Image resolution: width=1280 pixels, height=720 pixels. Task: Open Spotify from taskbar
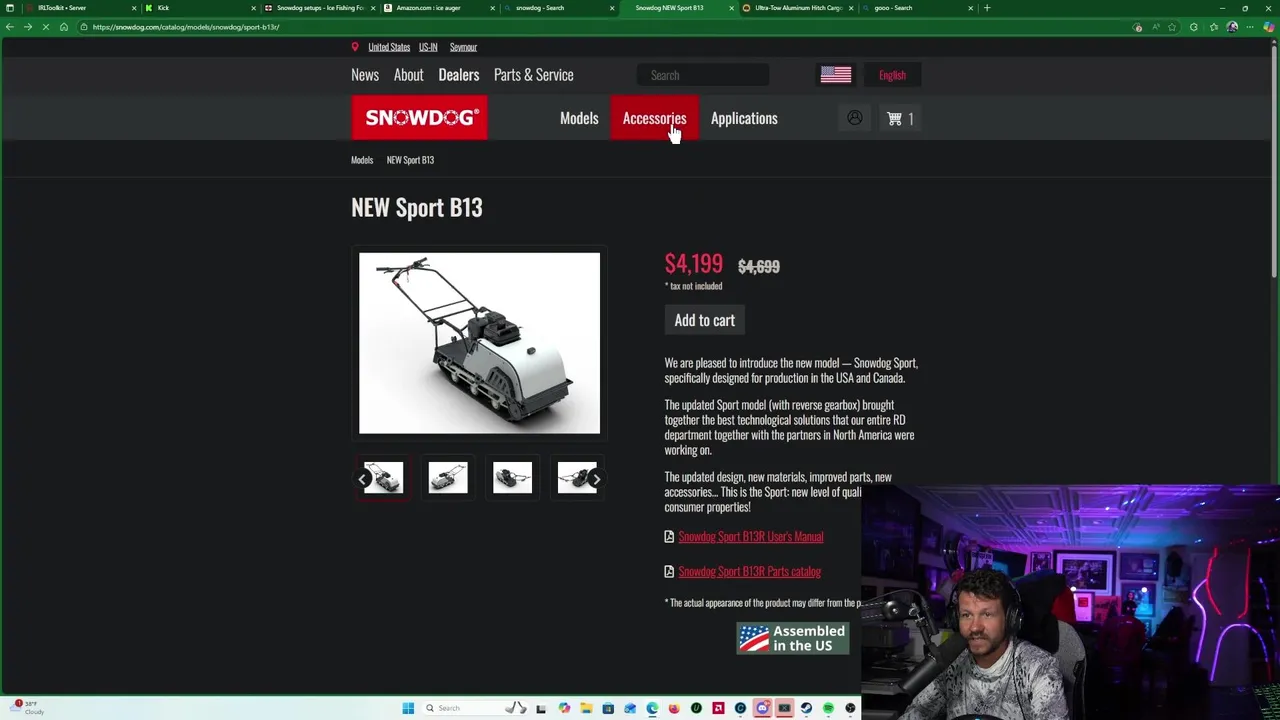(x=828, y=708)
